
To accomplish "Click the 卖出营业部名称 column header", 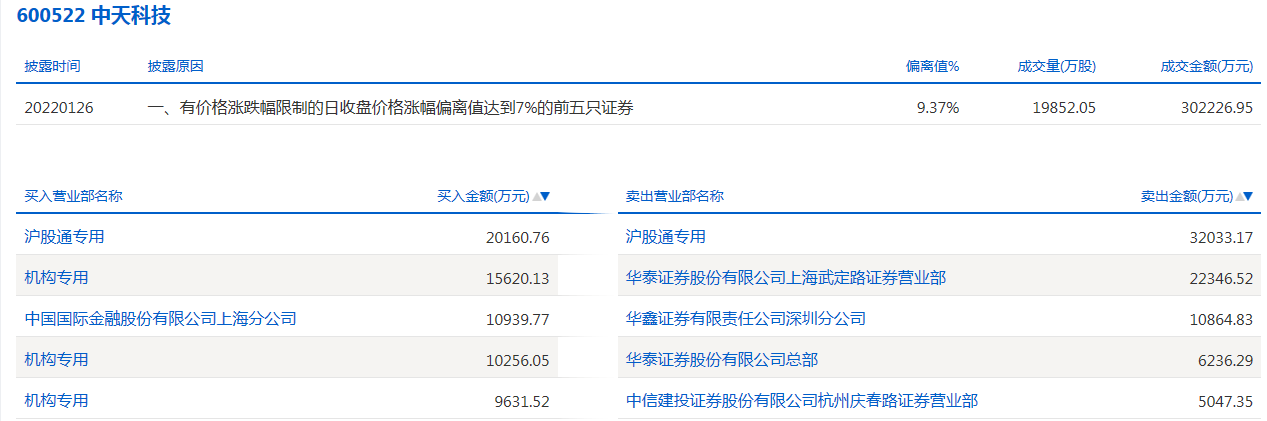I will coord(675,196).
